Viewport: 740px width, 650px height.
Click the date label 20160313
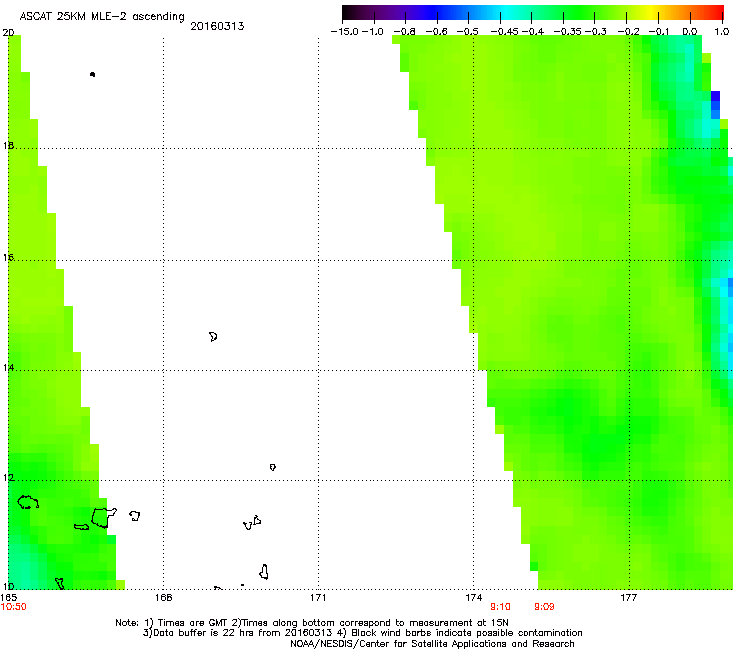point(217,26)
